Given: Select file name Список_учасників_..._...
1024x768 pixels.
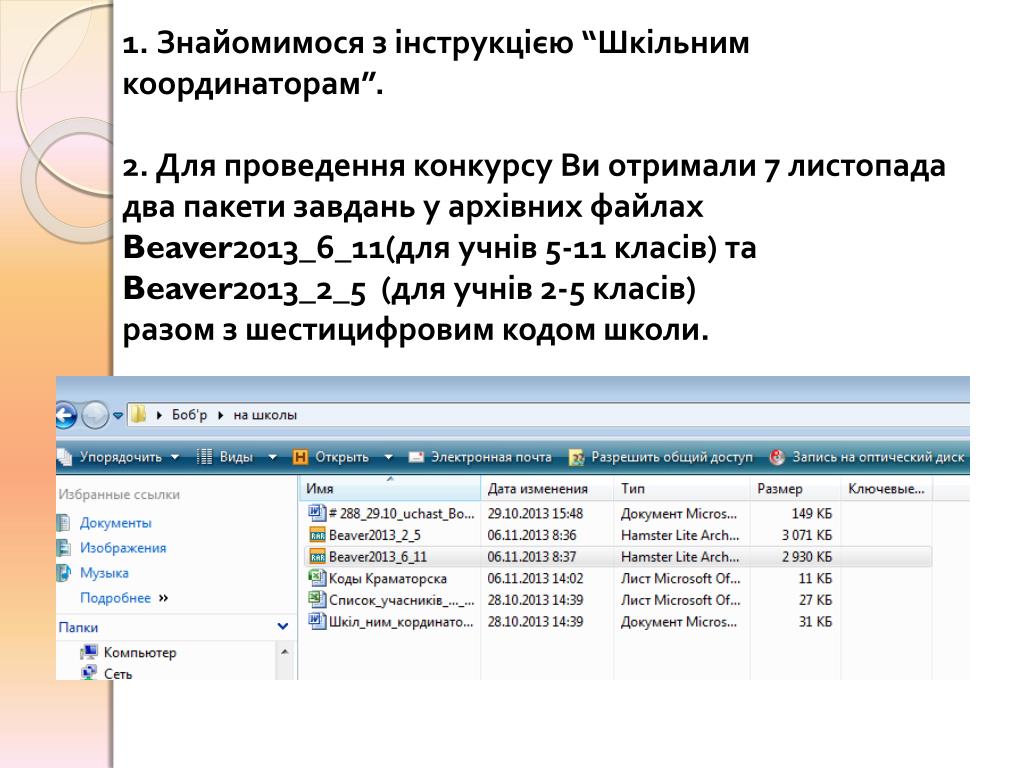Looking at the screenshot, I should [x=402, y=600].
